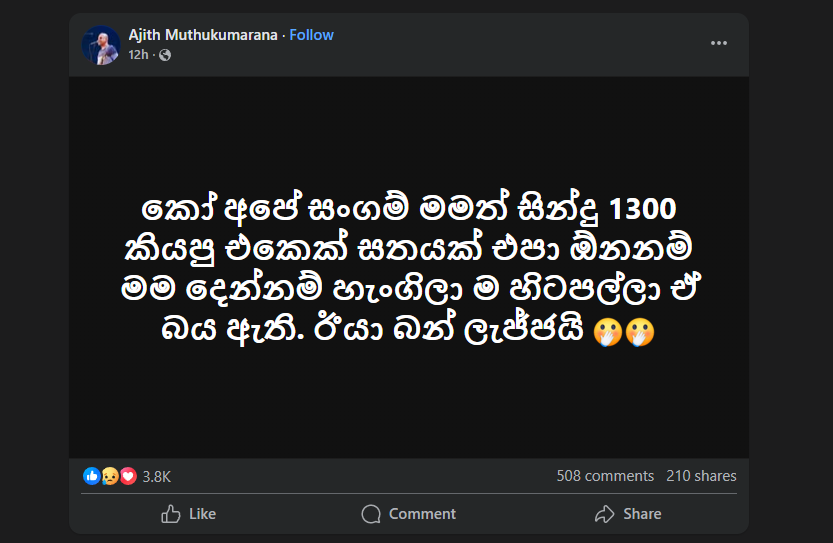Click the arrow Share icon
This screenshot has width=833, height=543.
pos(604,514)
